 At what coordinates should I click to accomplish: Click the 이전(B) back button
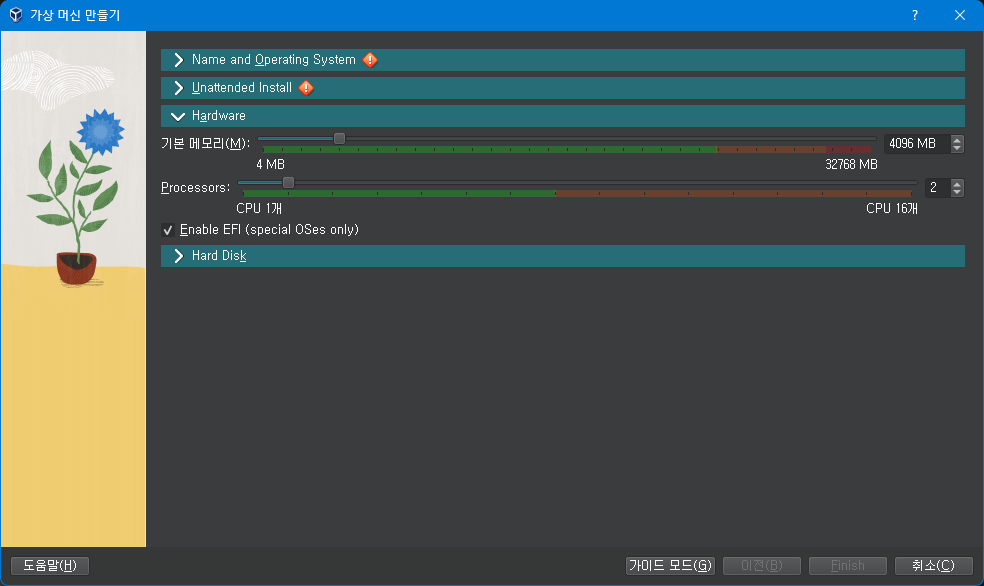point(762,566)
